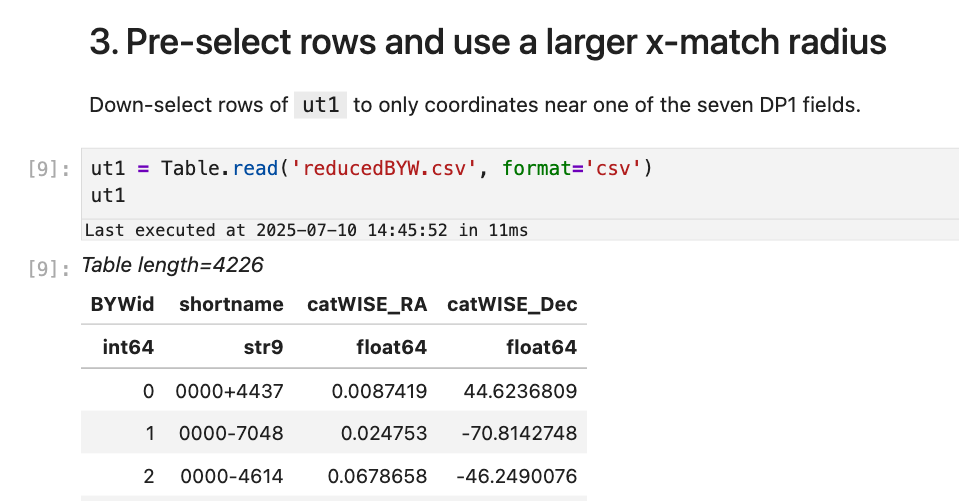Select the shortname column header
Viewport: 959px width, 501px height.
click(x=231, y=304)
